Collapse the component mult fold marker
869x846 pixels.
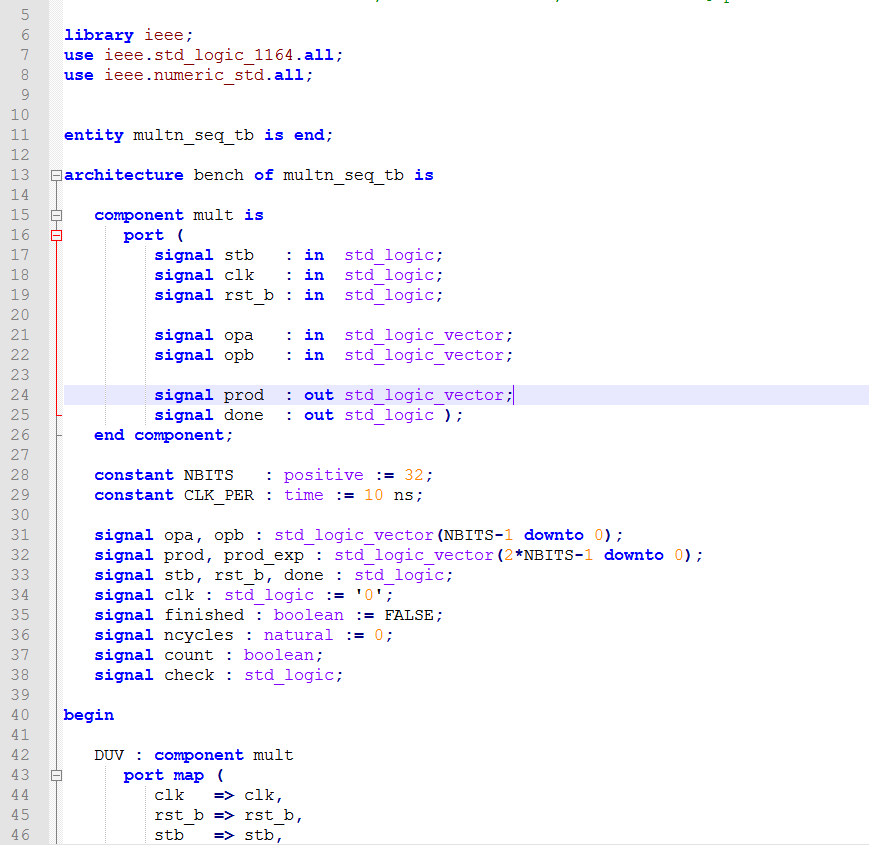click(56, 215)
